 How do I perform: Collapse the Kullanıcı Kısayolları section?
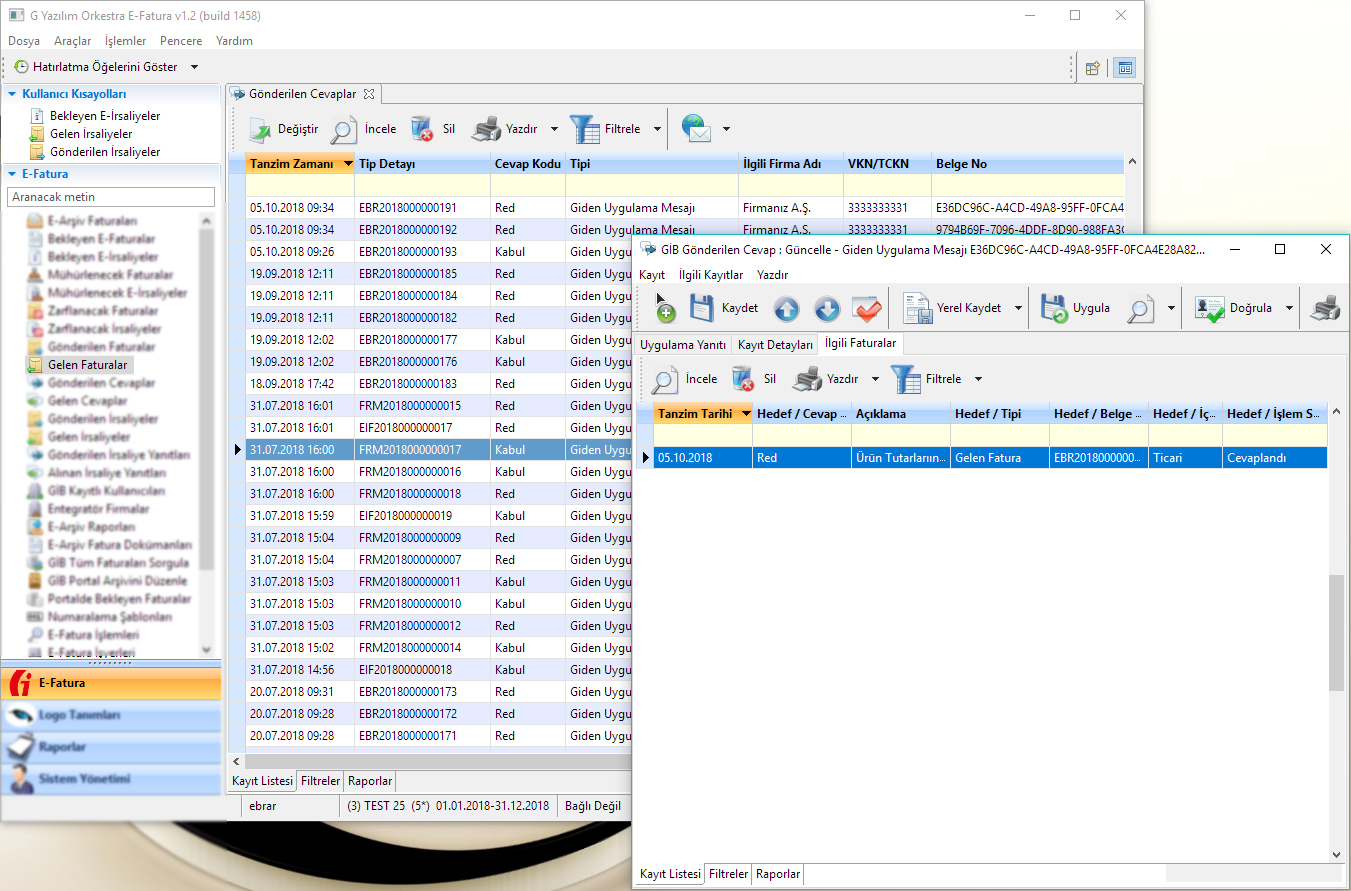point(12,94)
